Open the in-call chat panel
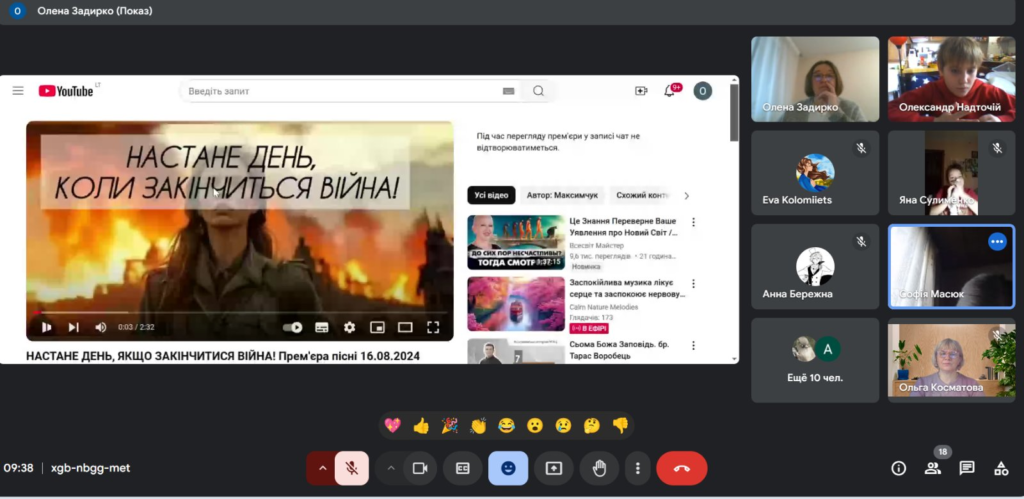 967,468
